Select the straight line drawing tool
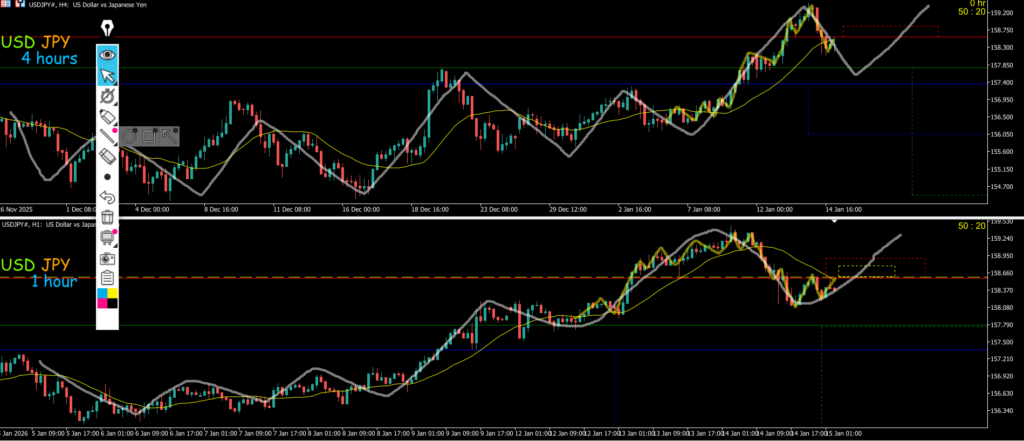1024x441 pixels. point(108,137)
